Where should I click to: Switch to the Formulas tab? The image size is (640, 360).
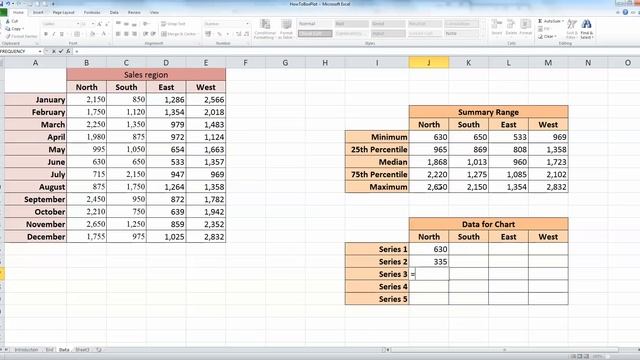click(x=92, y=12)
